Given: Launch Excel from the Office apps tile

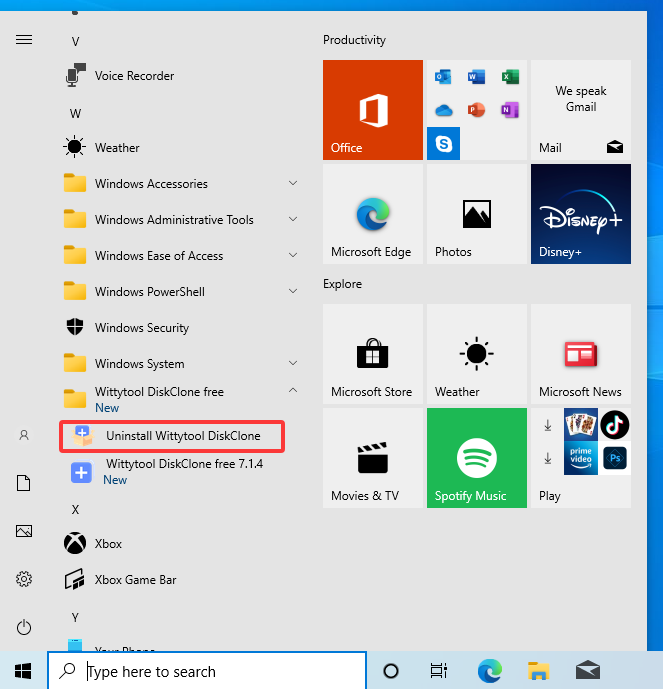Looking at the screenshot, I should click(x=510, y=76).
